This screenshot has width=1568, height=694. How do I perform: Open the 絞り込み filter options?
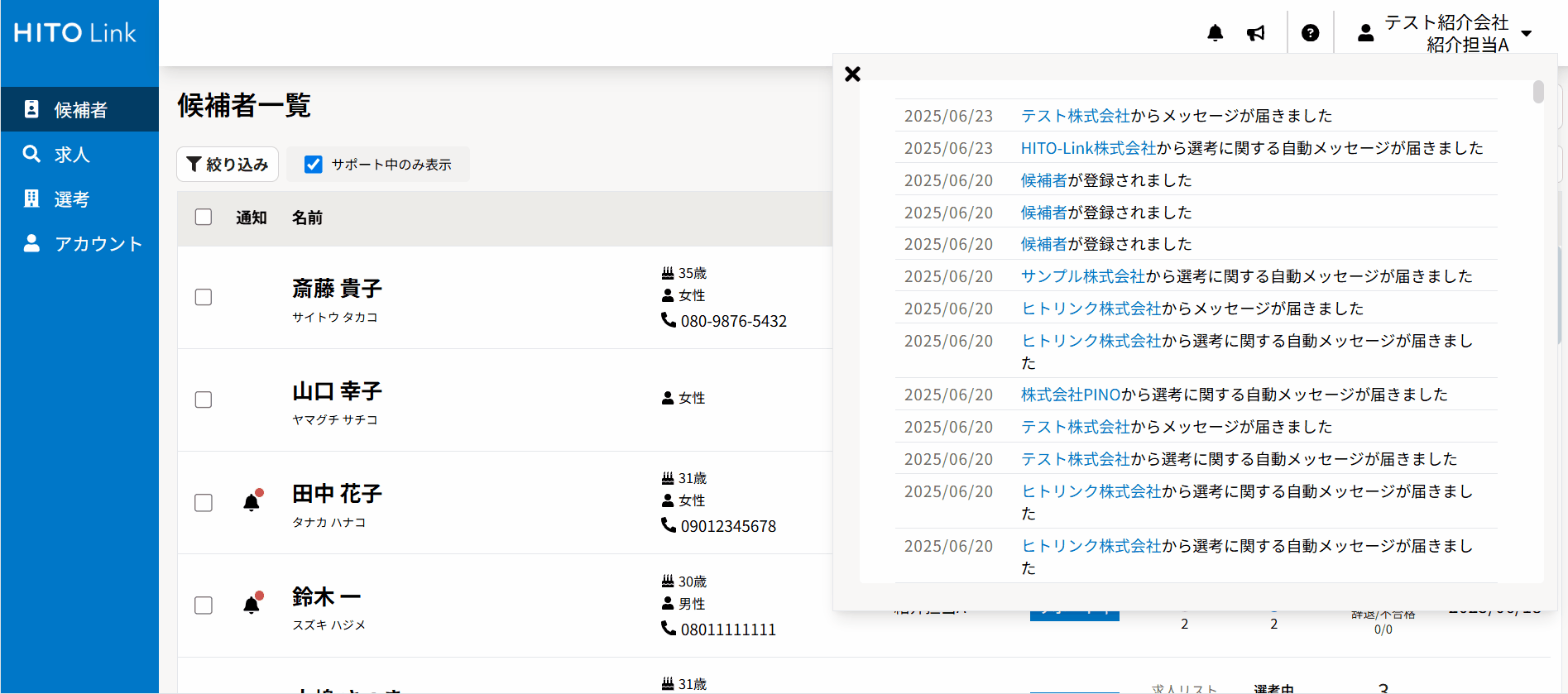pyautogui.click(x=228, y=165)
